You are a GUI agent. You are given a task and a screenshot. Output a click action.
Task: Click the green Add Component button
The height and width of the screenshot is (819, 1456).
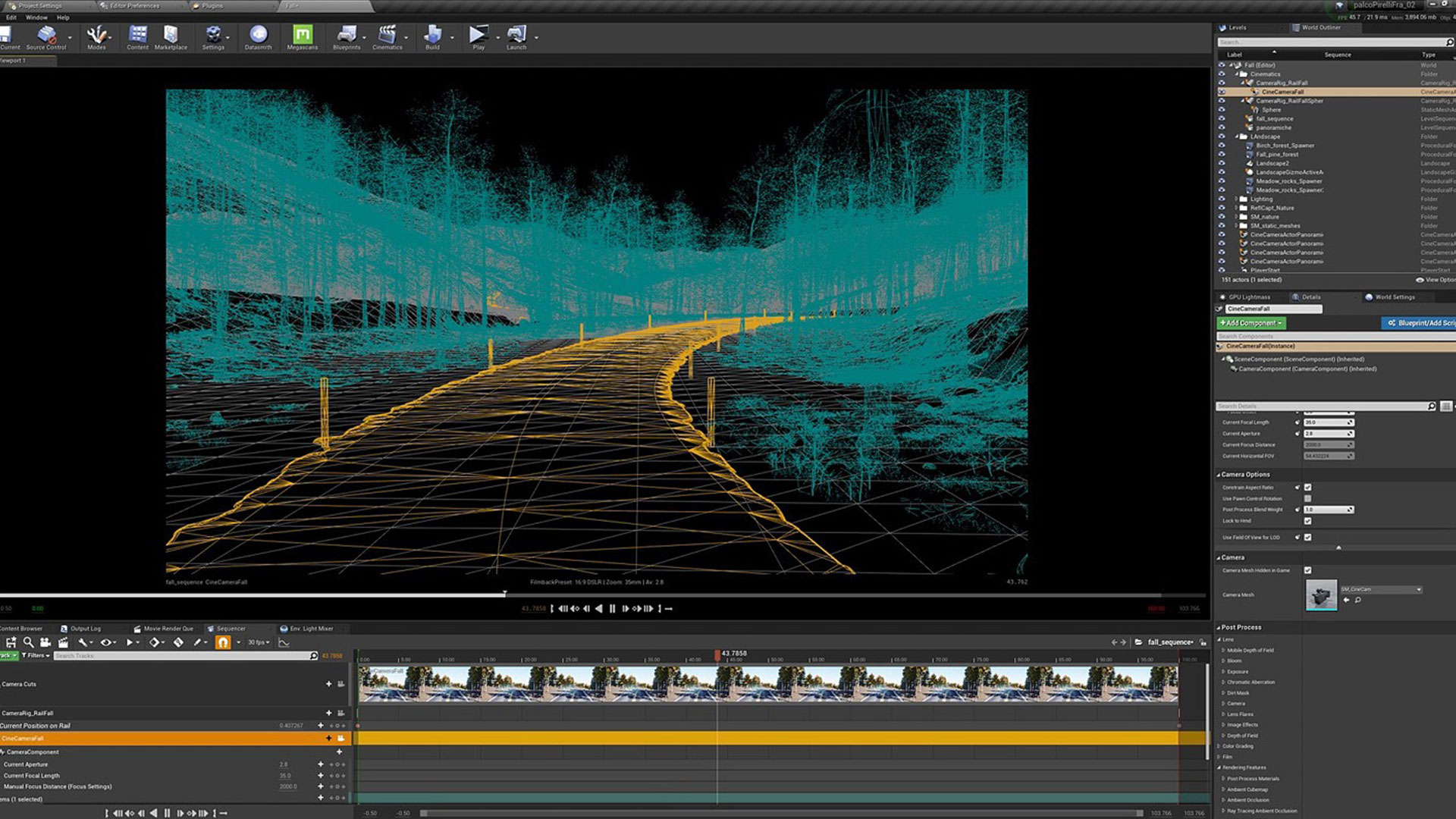(1251, 323)
